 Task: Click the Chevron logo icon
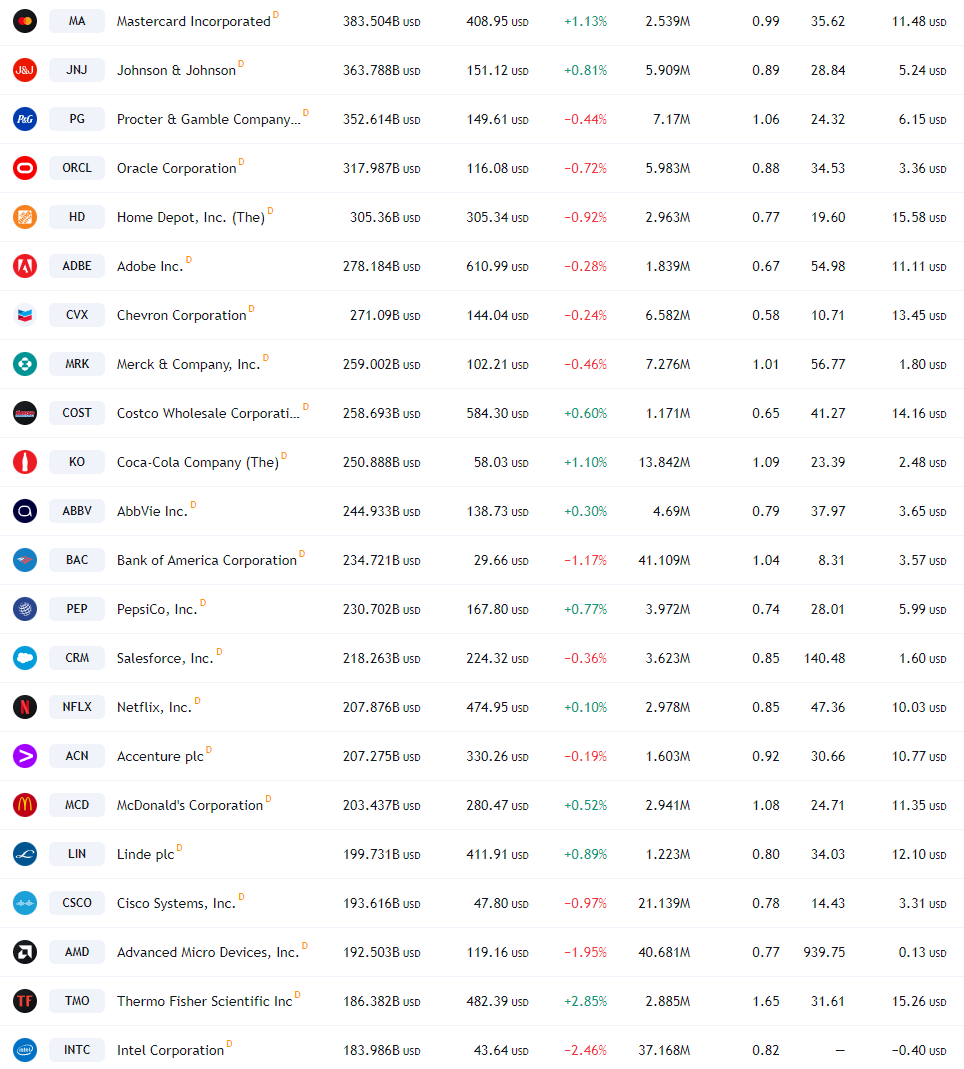tap(25, 315)
